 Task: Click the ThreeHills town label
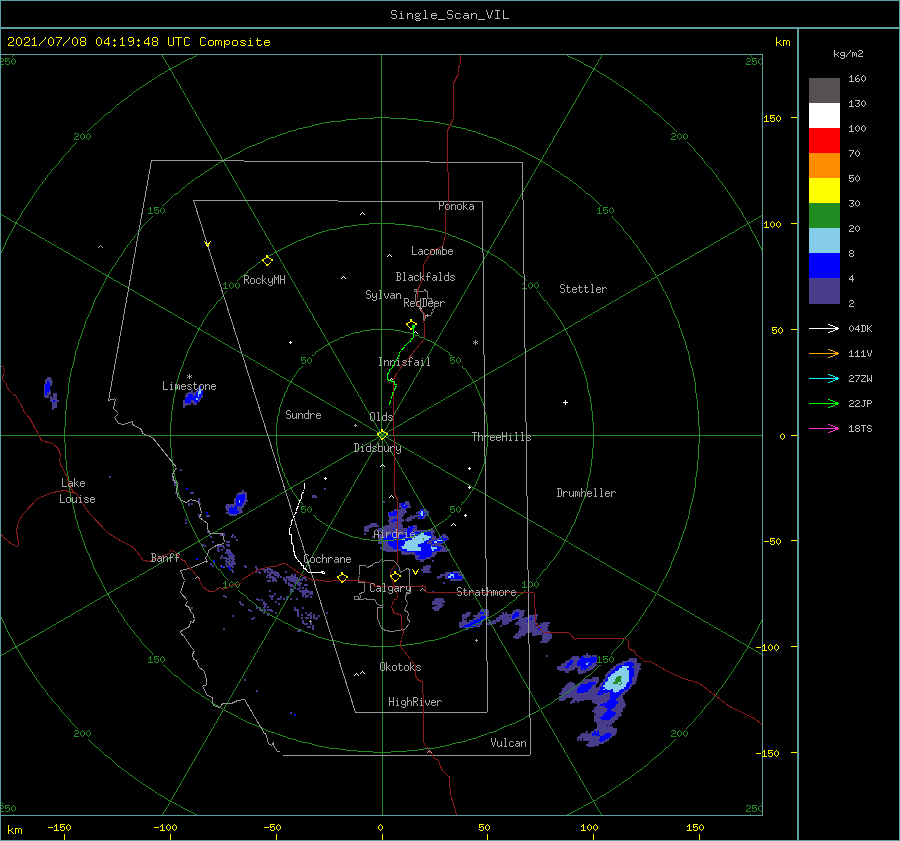coord(501,437)
